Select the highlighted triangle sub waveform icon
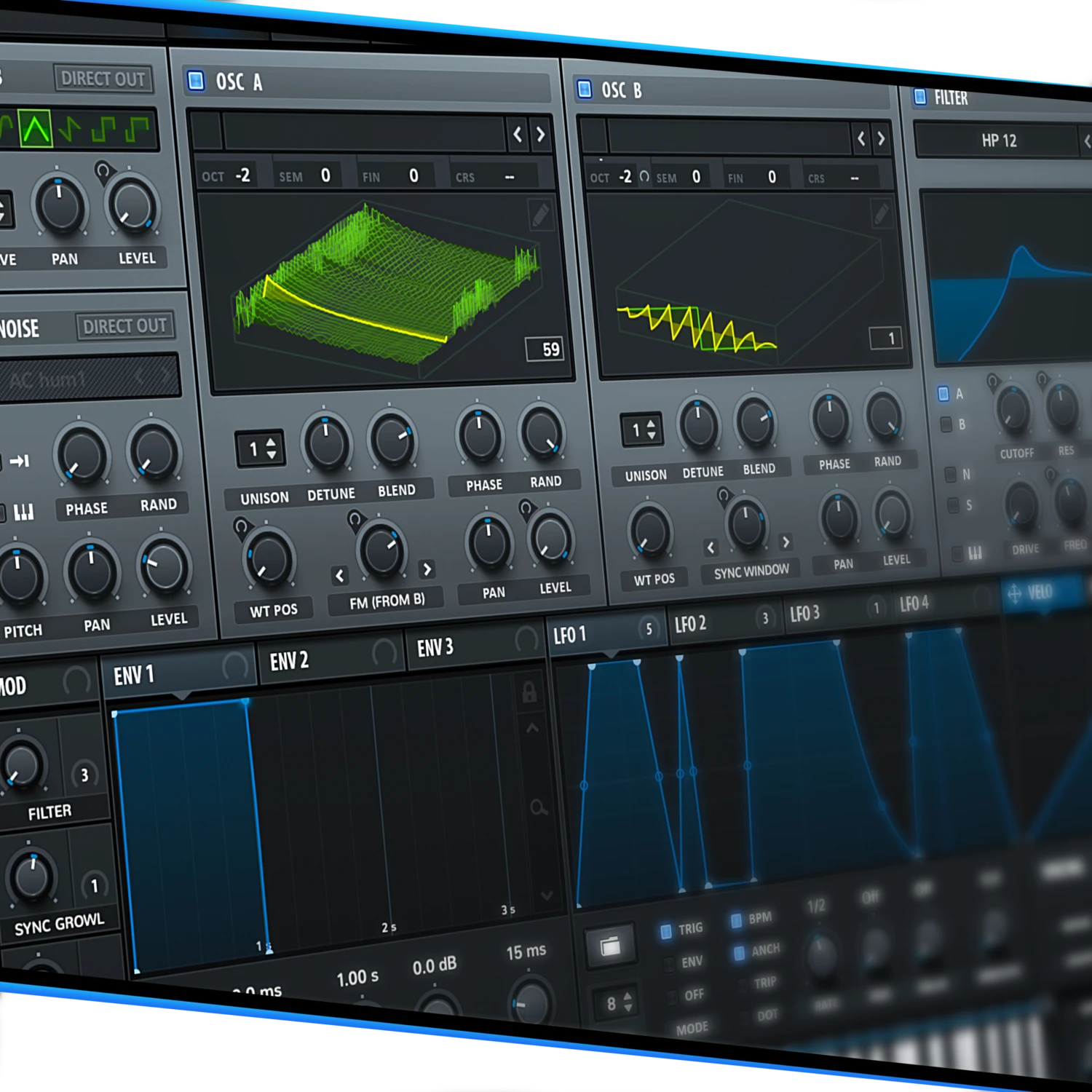Image resolution: width=1092 pixels, height=1092 pixels. 35,130
